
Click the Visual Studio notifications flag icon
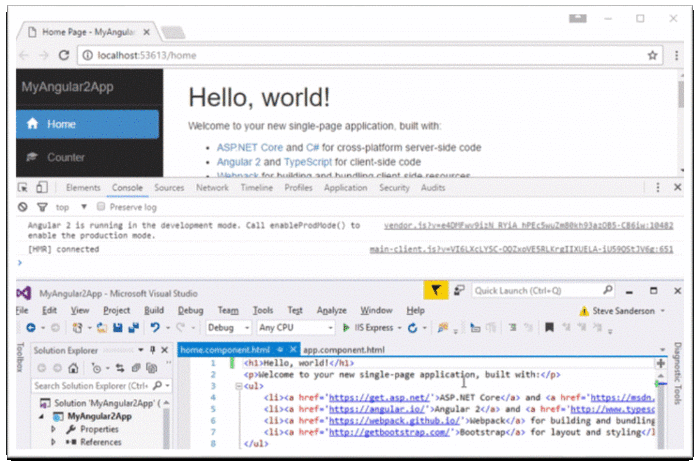click(x=436, y=291)
